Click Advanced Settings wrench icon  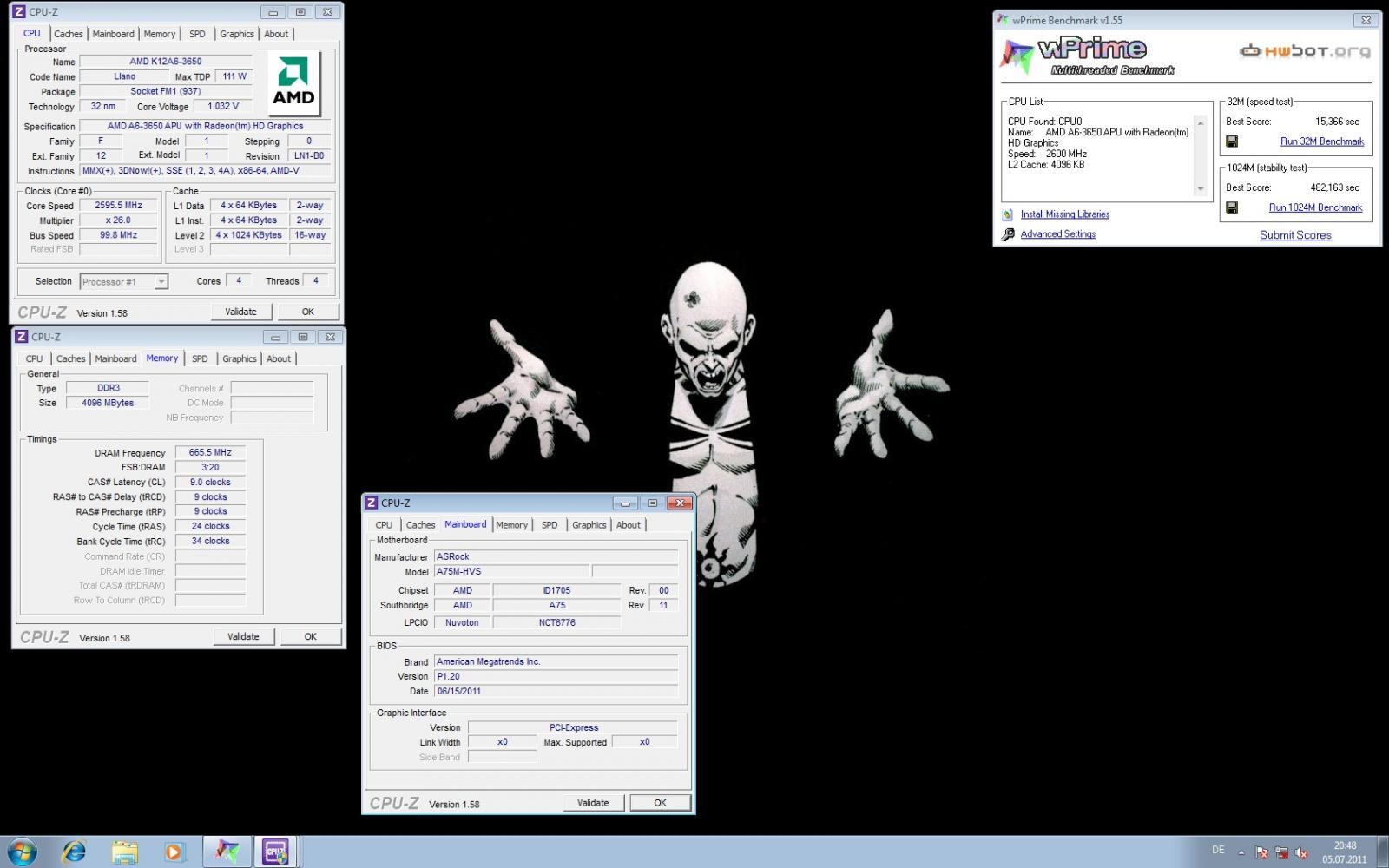(x=1008, y=234)
